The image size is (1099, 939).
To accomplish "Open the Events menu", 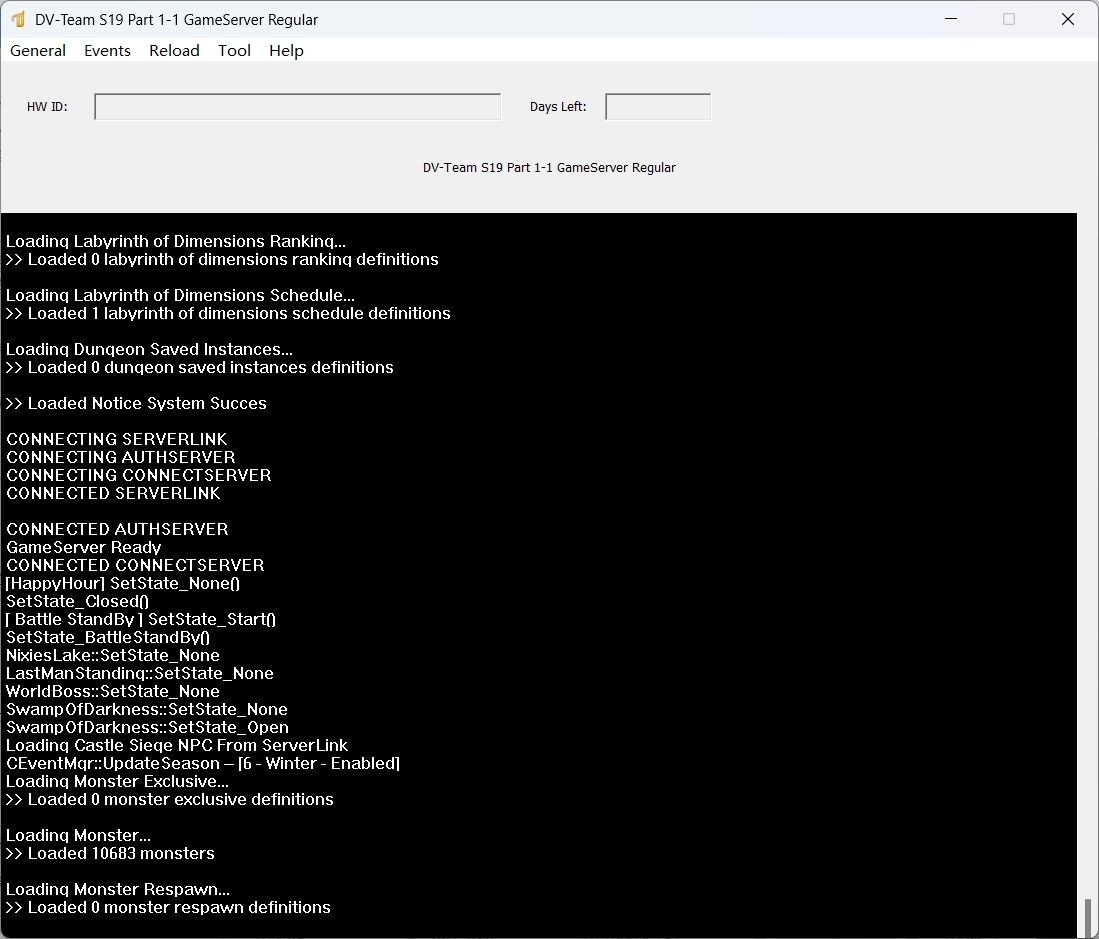I will click(107, 51).
